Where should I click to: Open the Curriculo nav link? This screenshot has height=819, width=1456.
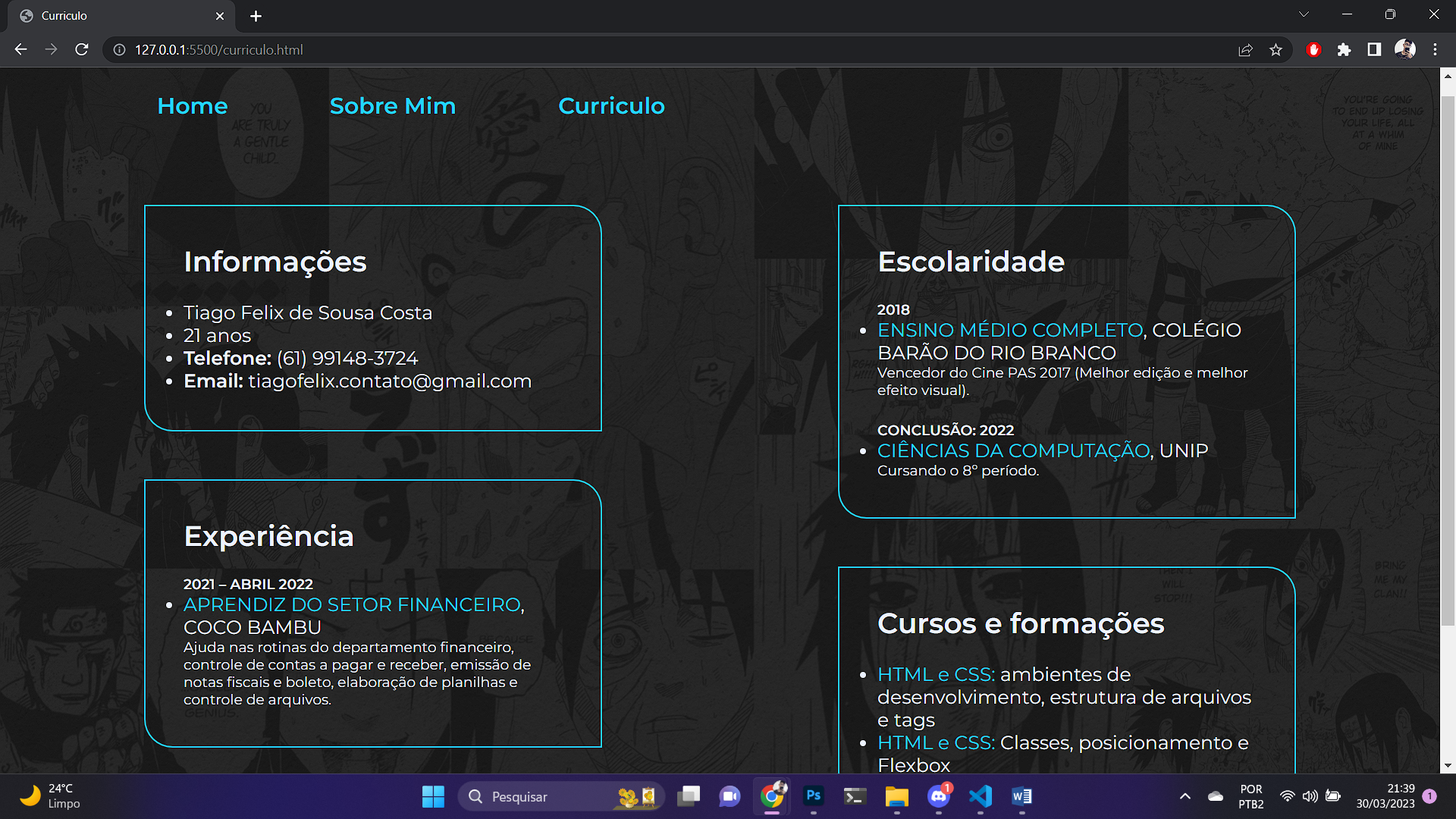click(x=611, y=106)
